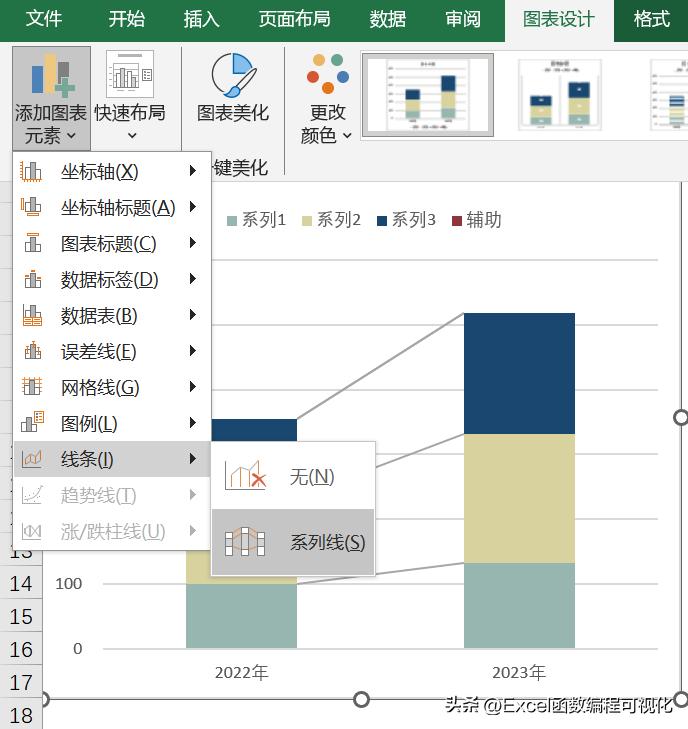Switch to the 格式 tab
Viewport: 688px width, 729px height.
pyautogui.click(x=652, y=20)
